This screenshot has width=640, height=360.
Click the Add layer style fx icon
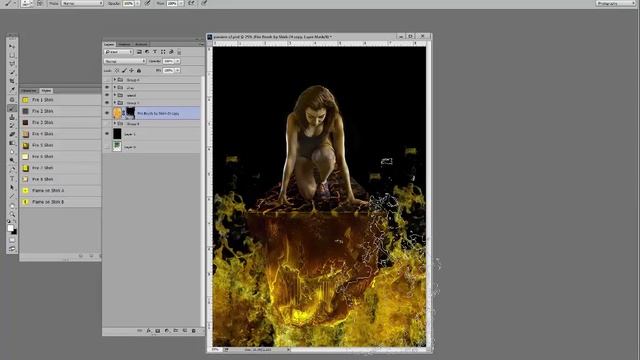click(x=149, y=331)
